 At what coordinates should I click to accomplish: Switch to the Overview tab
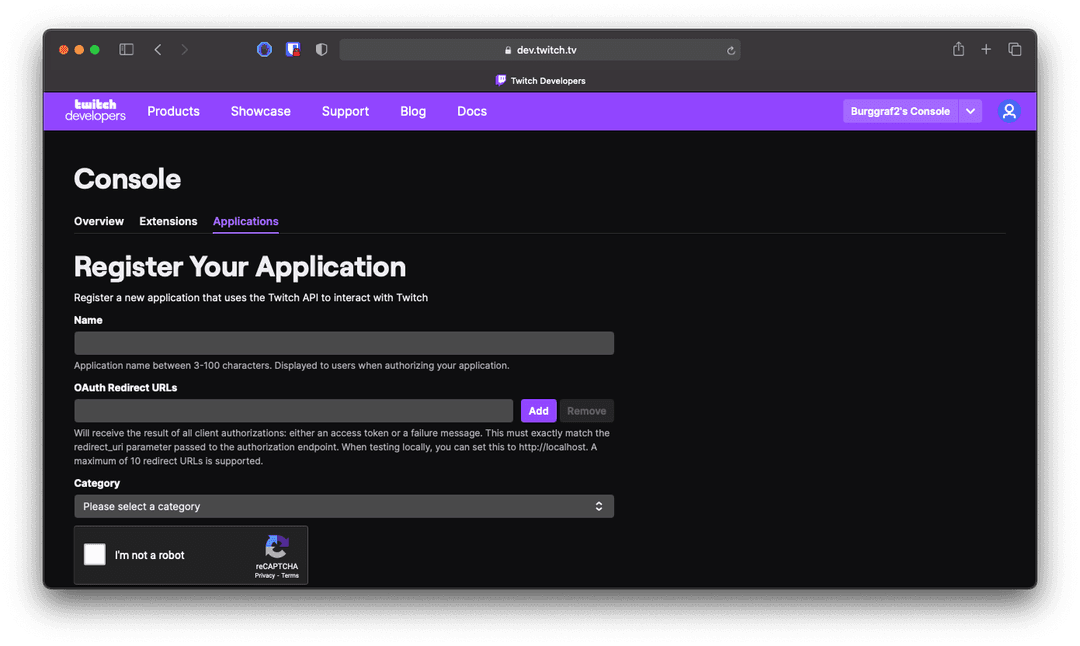98,221
